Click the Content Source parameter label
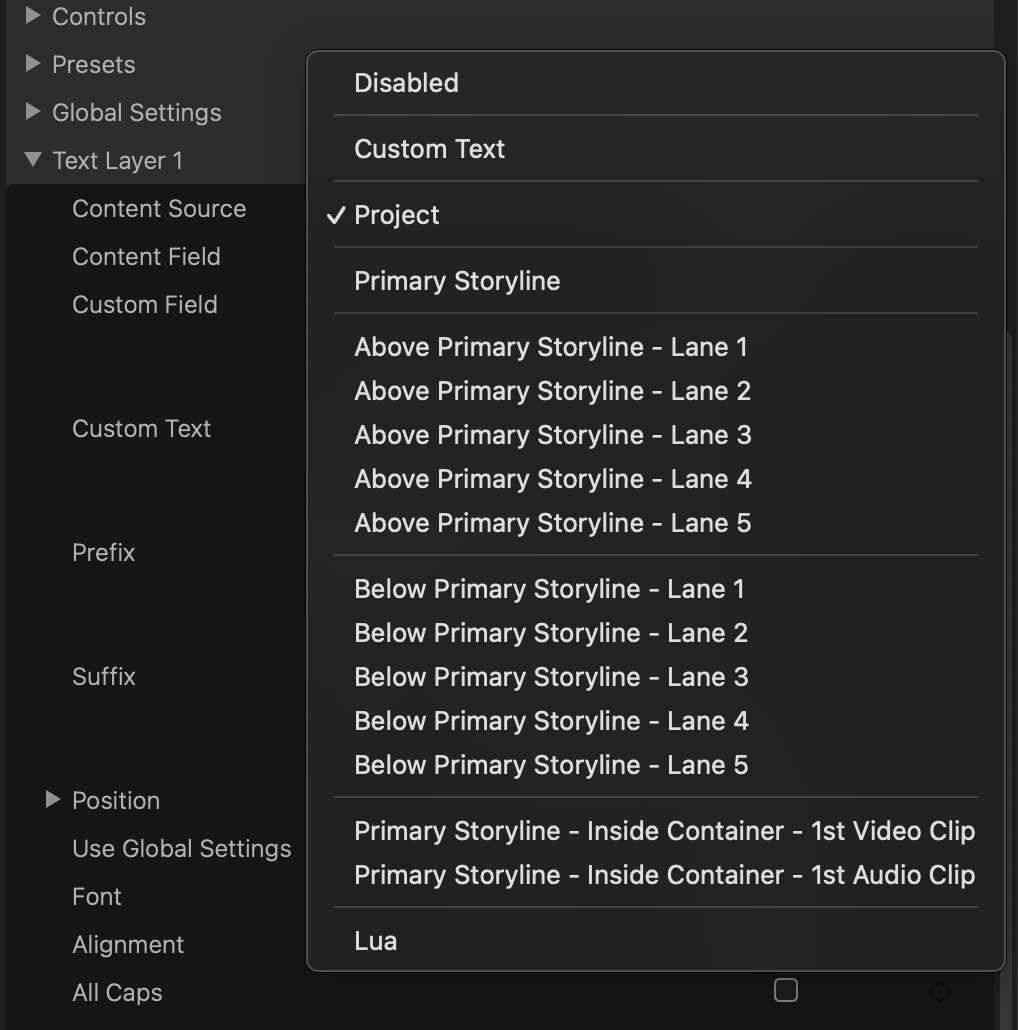The image size is (1018, 1030). click(159, 209)
